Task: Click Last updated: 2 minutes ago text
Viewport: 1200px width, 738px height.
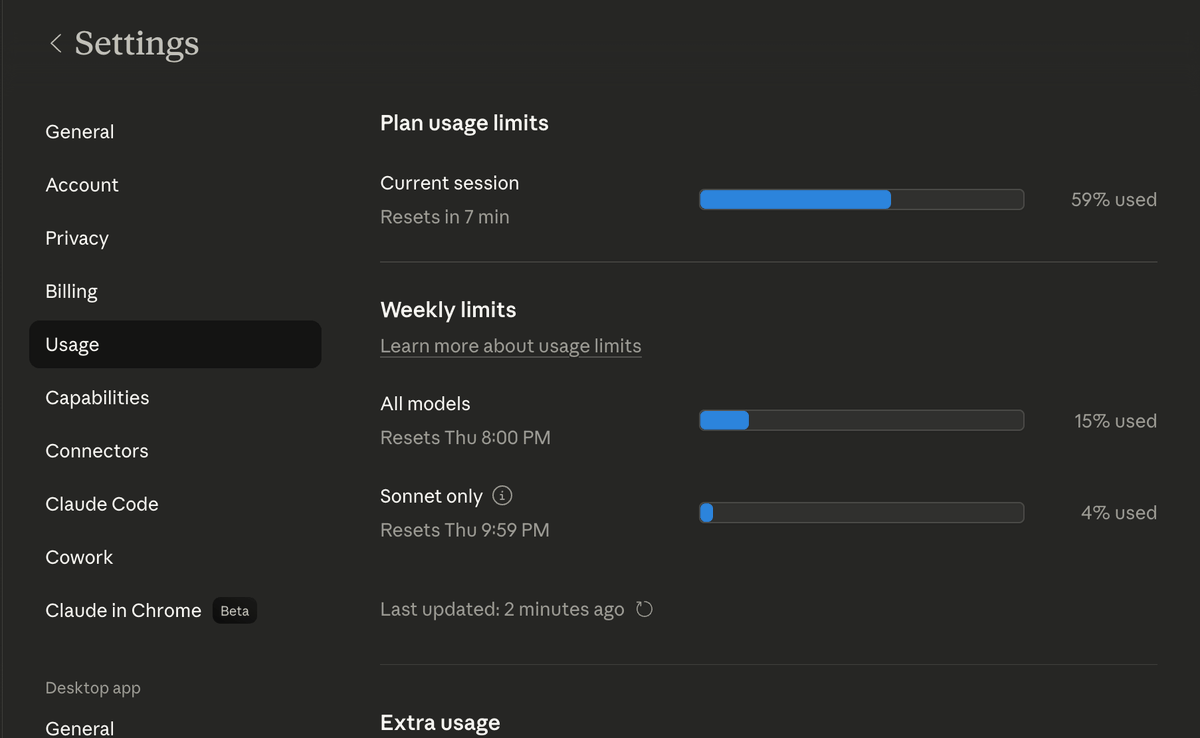Action: point(502,610)
